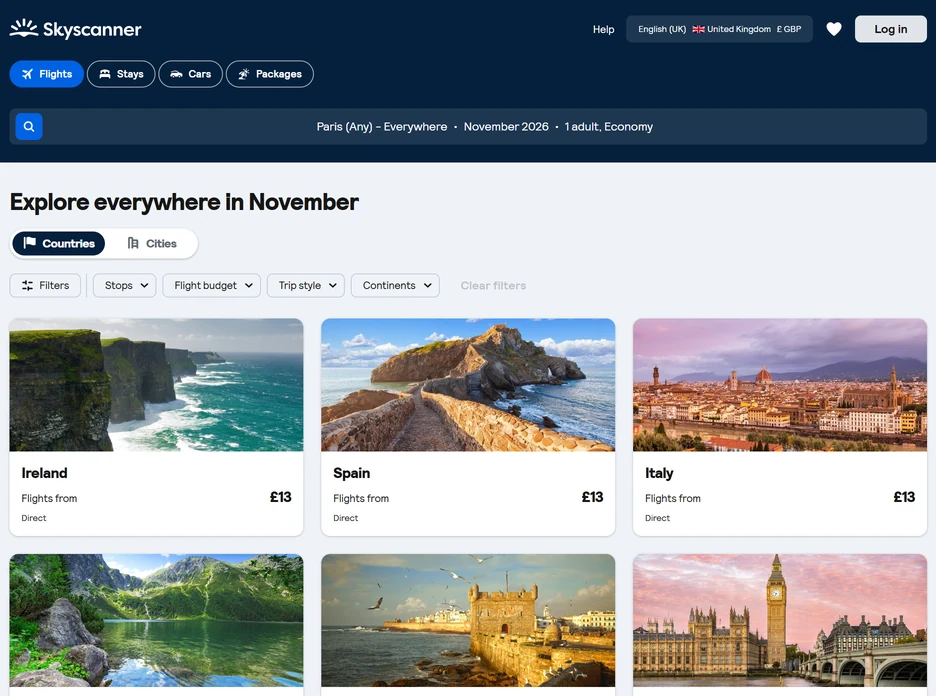Select the Countries view toggle
The height and width of the screenshot is (696, 936).
pyautogui.click(x=58, y=244)
